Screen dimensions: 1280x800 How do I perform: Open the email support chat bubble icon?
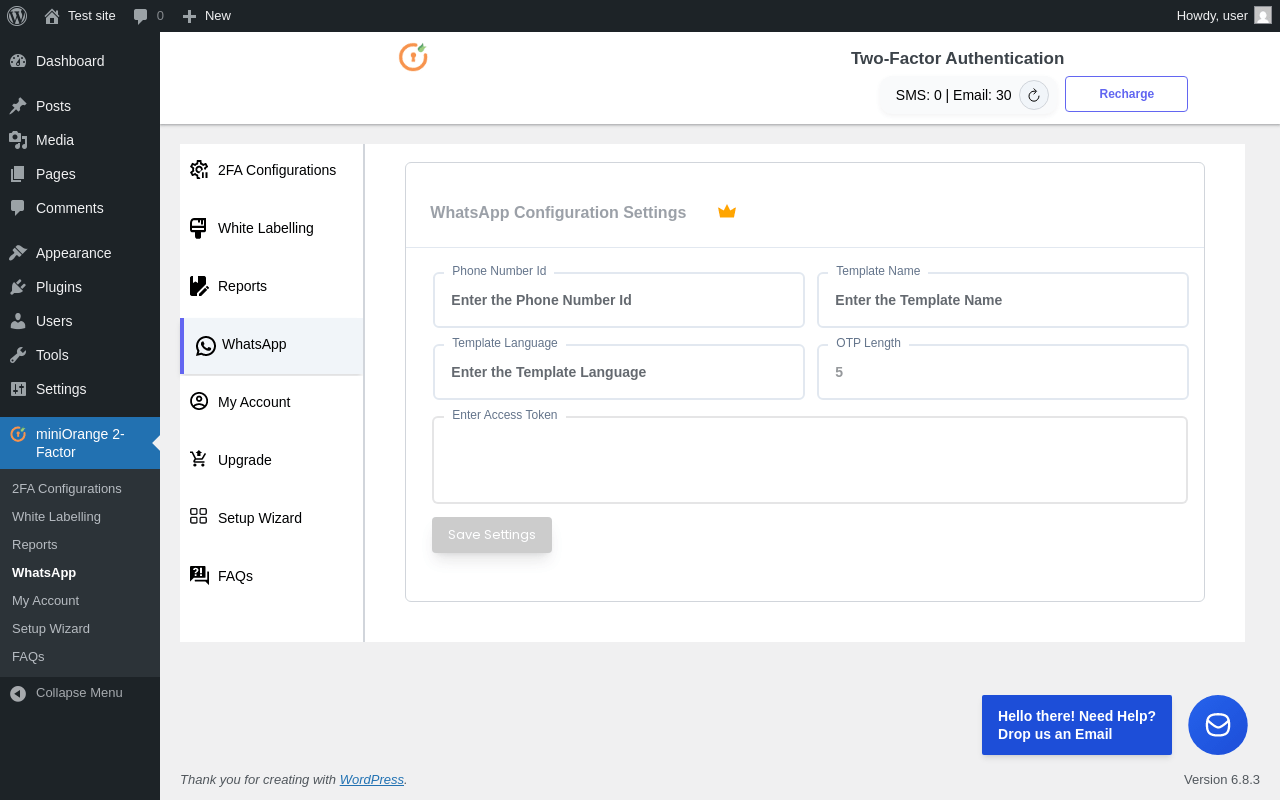tap(1217, 725)
